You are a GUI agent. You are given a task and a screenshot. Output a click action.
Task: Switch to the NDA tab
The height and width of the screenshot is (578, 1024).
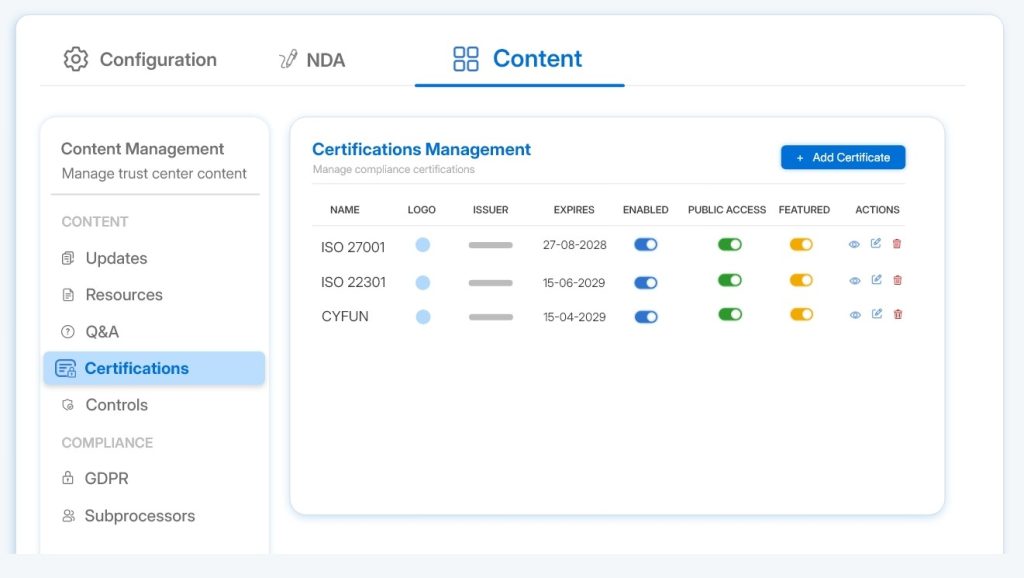(x=312, y=59)
